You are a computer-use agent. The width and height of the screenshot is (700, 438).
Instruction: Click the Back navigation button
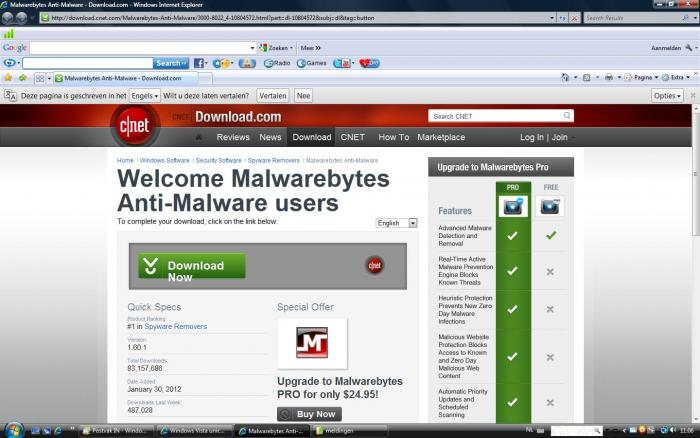tap(8, 18)
